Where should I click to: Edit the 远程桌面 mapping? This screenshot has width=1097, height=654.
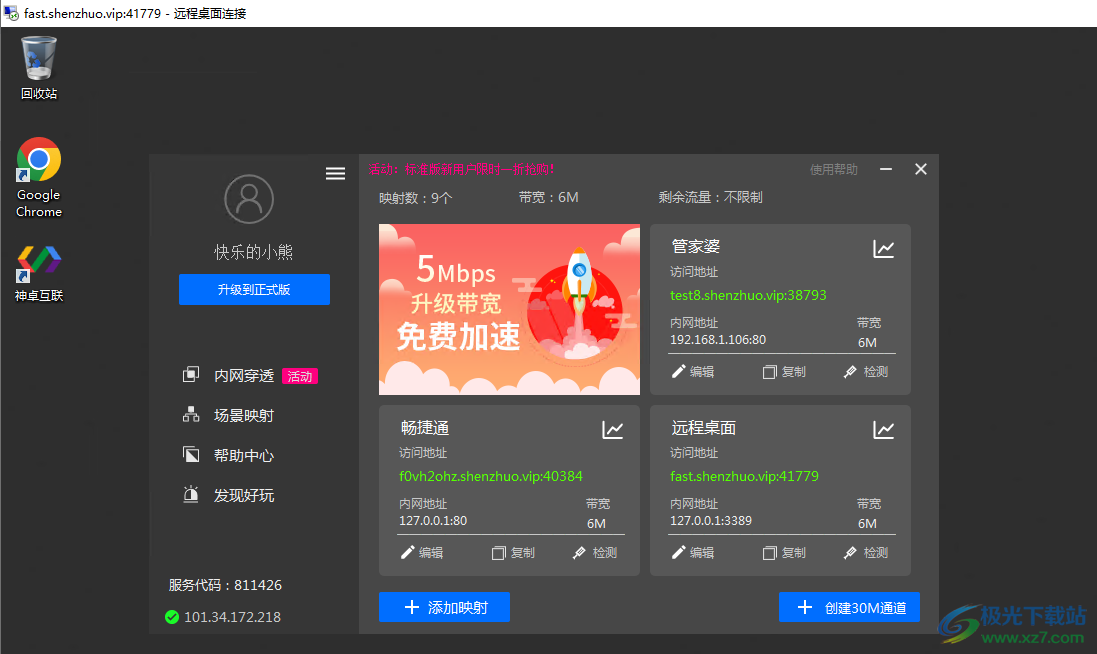[x=693, y=553]
